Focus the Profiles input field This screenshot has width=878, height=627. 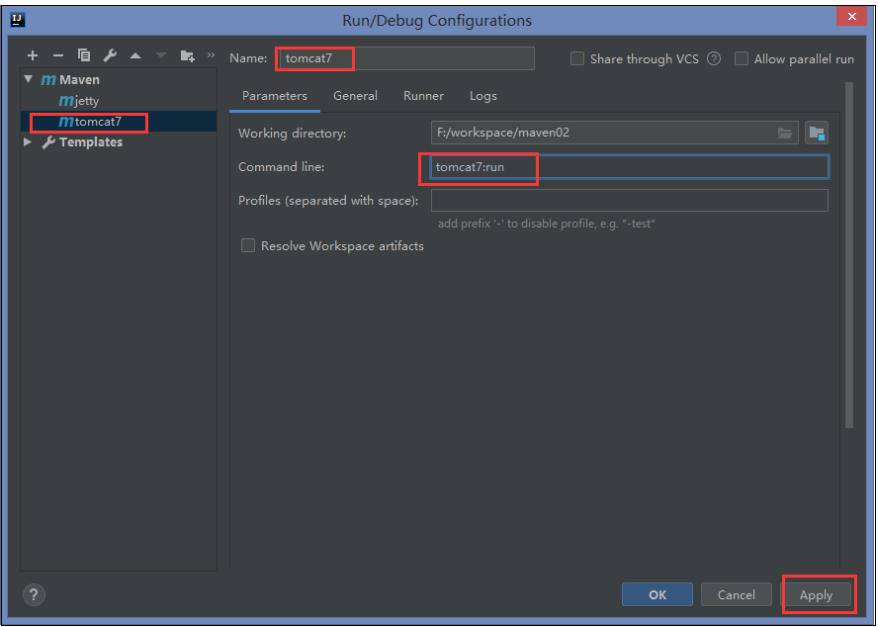tap(629, 200)
